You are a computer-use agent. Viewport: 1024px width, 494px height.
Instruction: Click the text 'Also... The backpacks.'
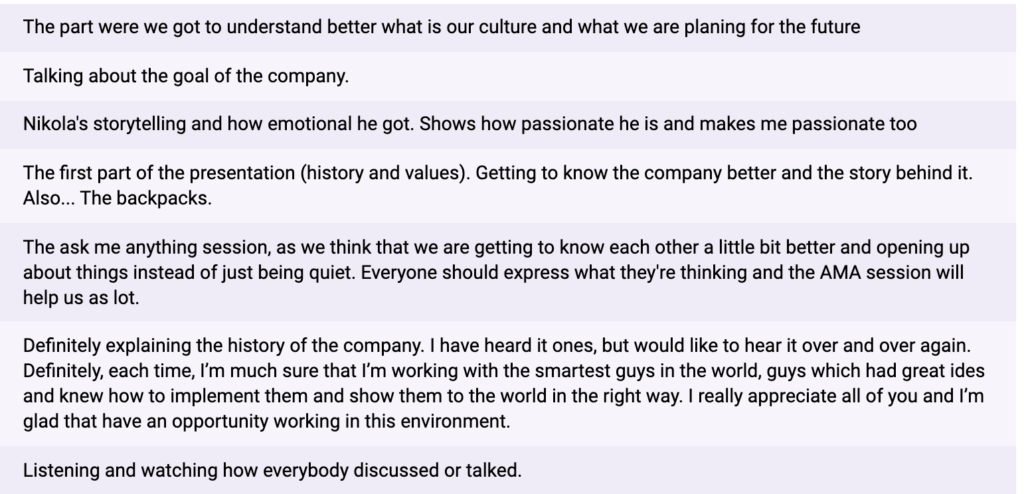[x=118, y=199]
